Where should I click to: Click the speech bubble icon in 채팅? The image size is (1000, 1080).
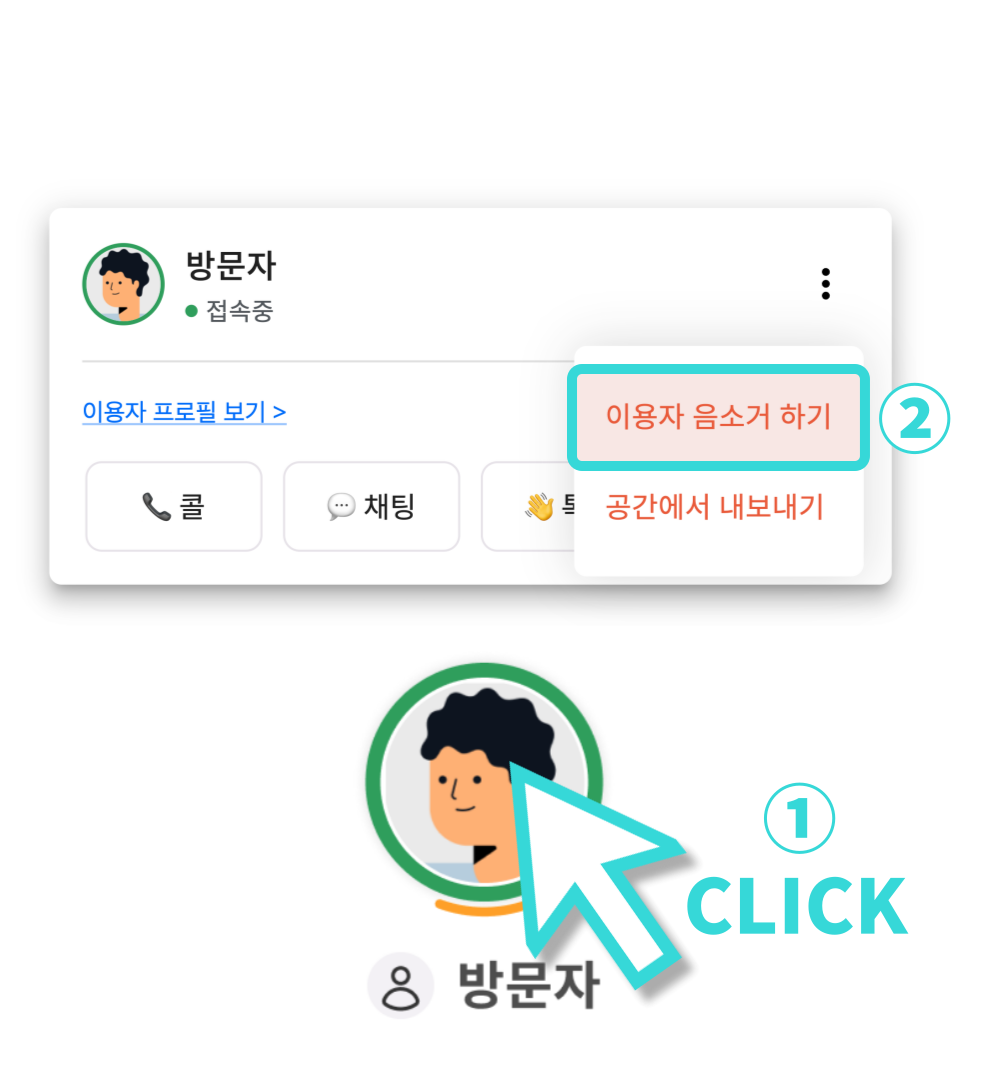click(341, 507)
